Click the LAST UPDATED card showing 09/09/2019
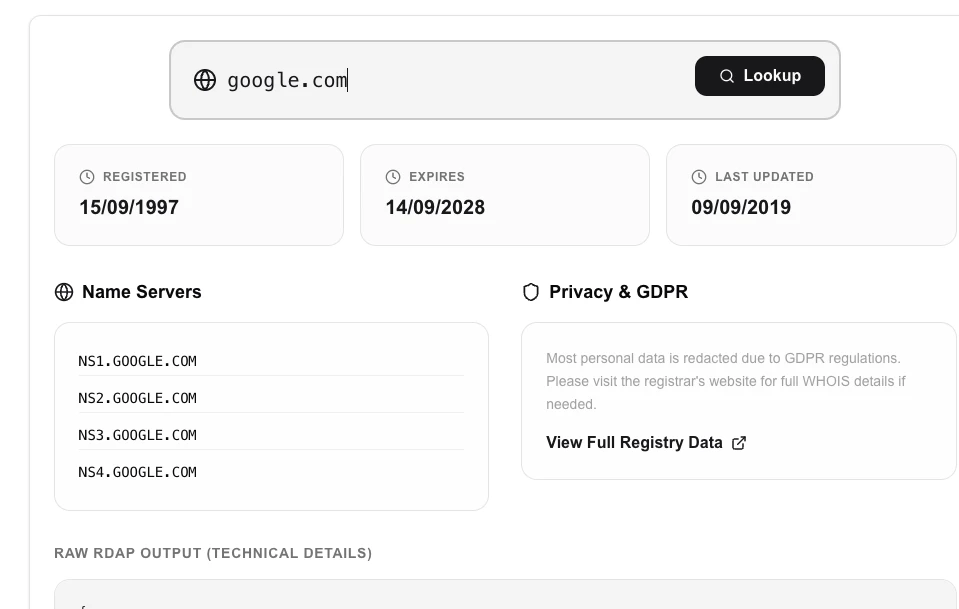This screenshot has height=609, width=959. 811,194
